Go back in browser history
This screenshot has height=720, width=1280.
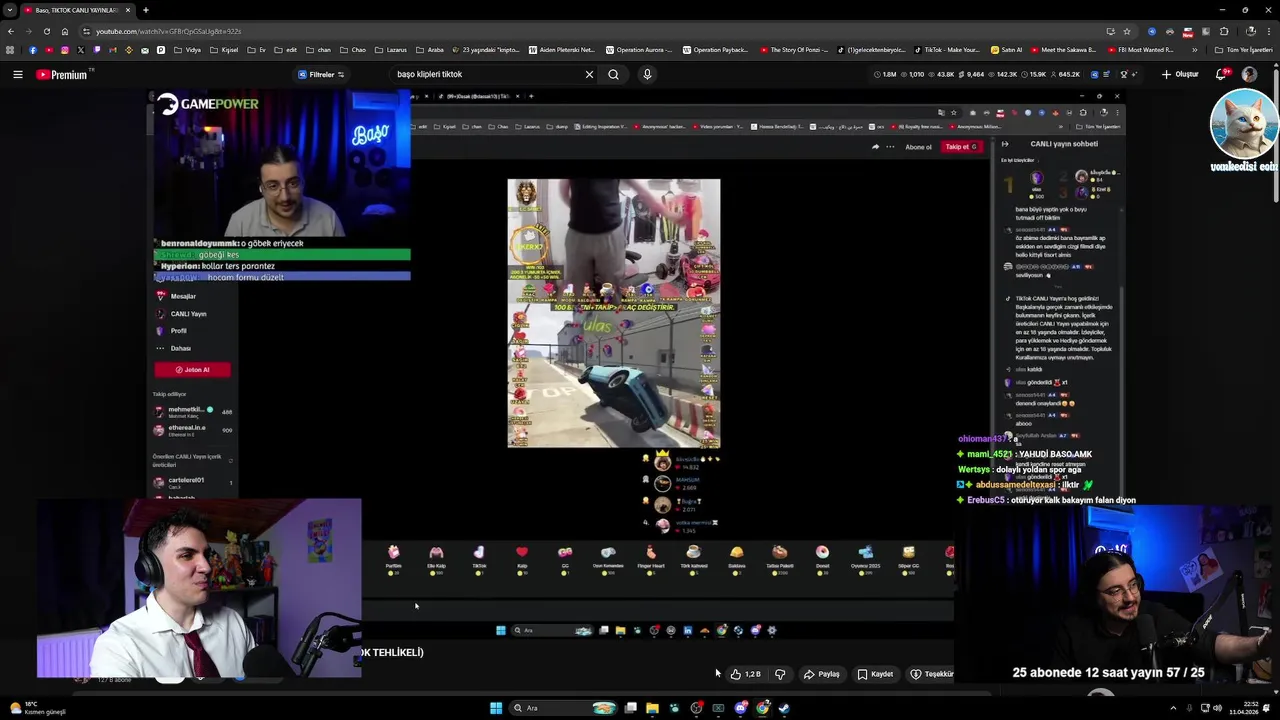10,31
